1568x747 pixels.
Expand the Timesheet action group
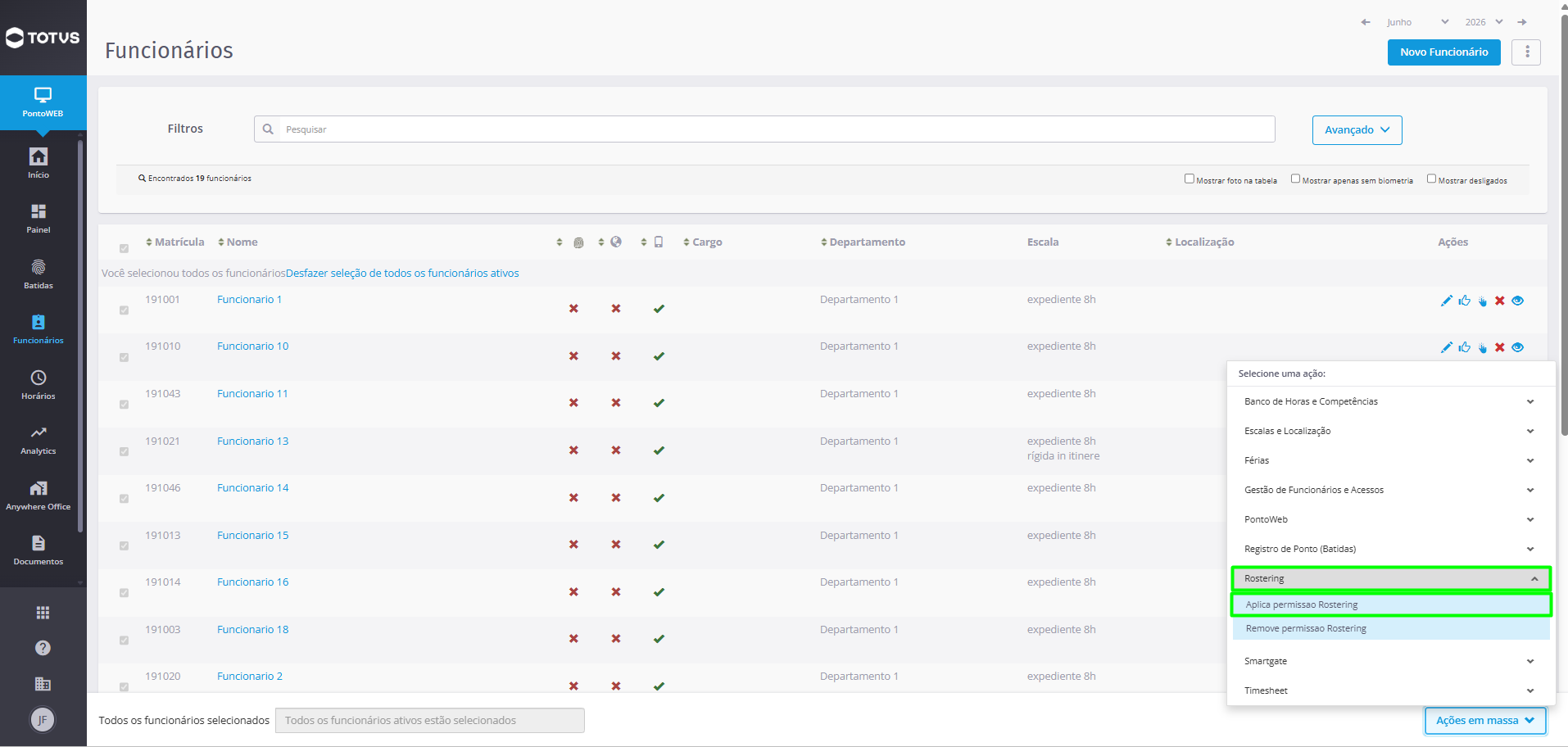(1390, 690)
